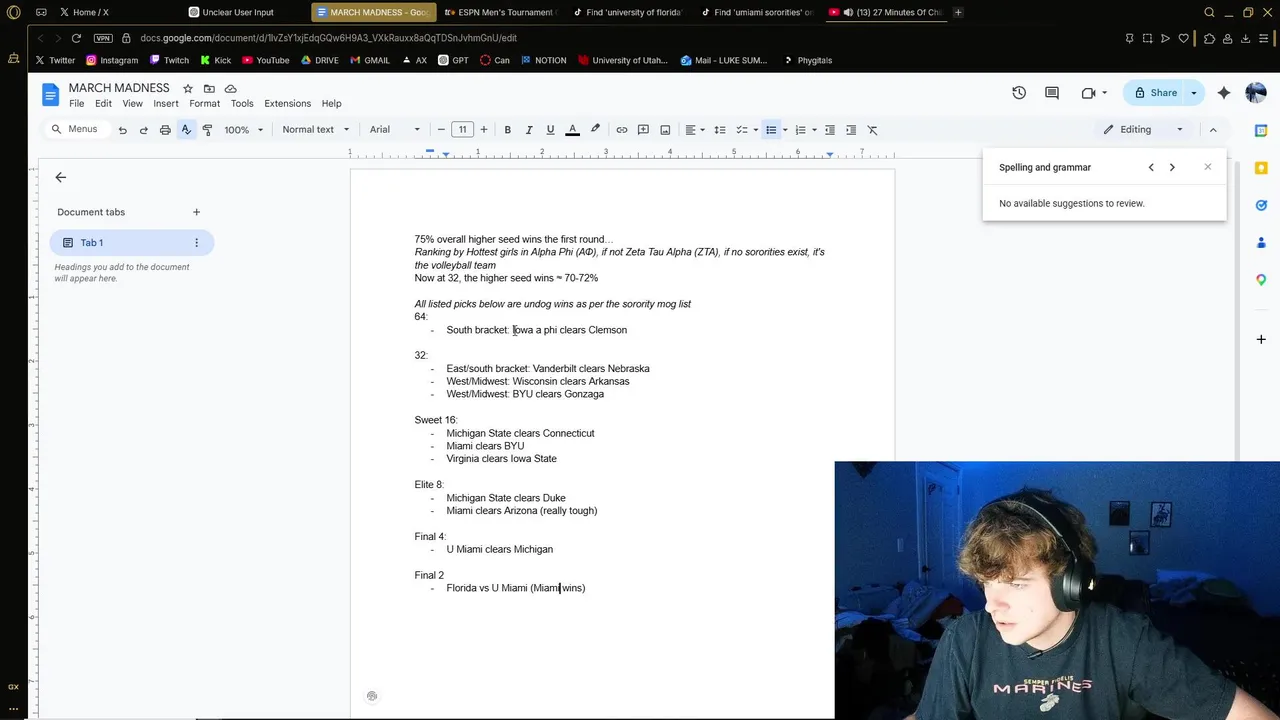Open the comments panel icon
The image size is (1280, 720).
click(x=1052, y=93)
